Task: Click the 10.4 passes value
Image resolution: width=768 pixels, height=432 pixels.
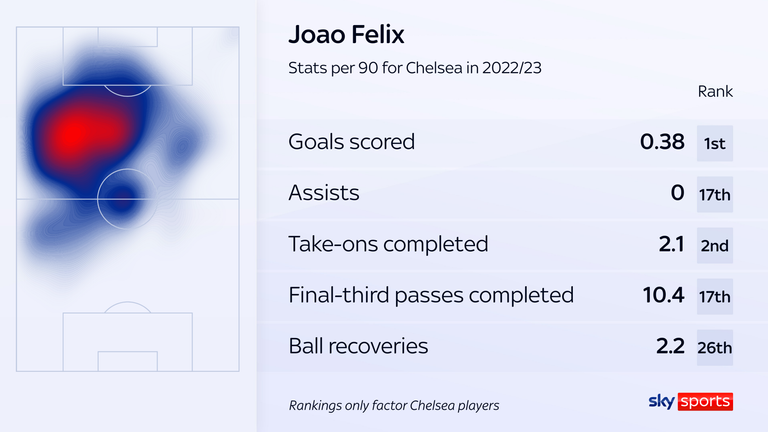Action: (x=662, y=295)
